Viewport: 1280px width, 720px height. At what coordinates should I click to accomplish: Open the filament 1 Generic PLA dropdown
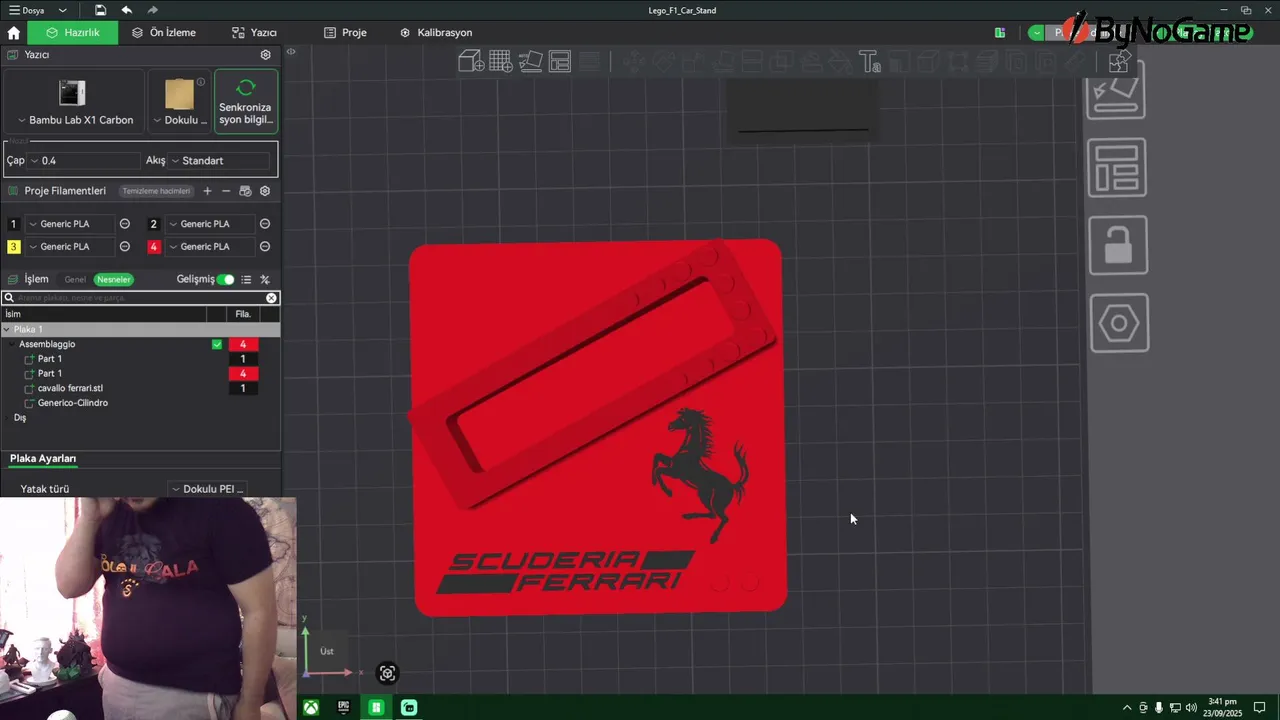[x=70, y=224]
